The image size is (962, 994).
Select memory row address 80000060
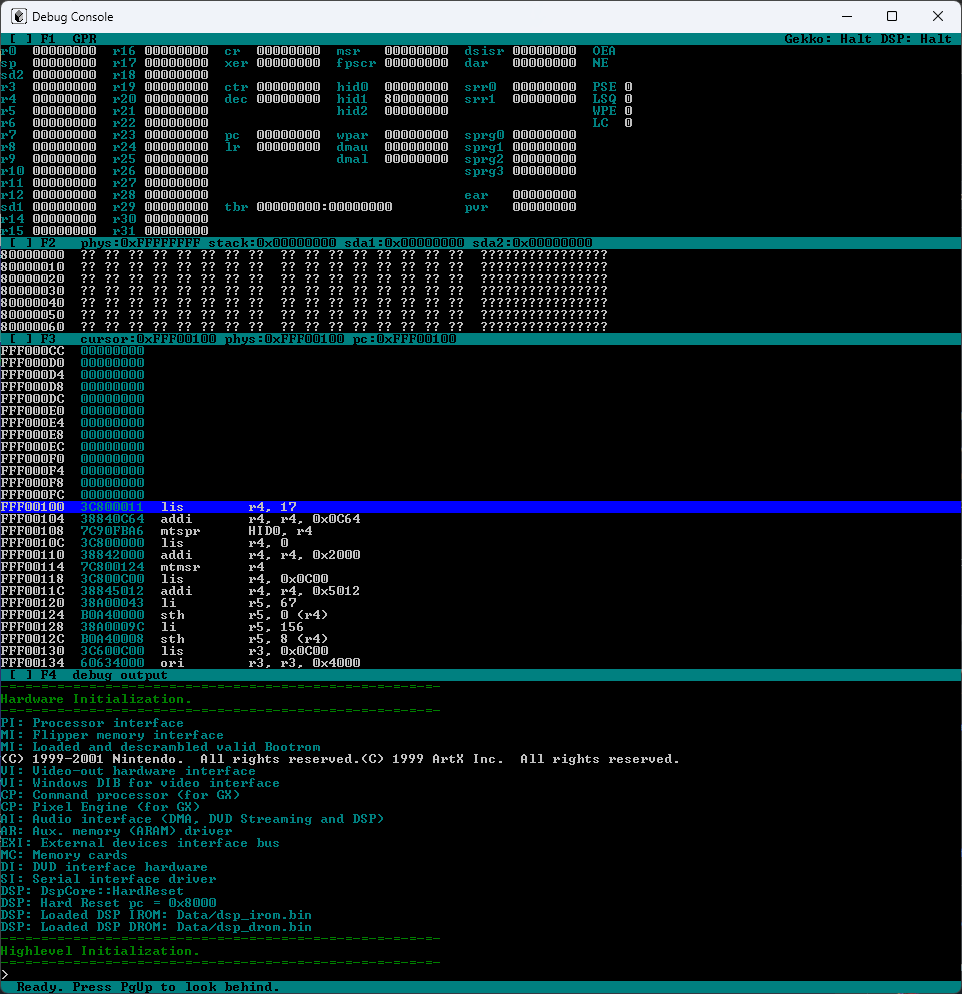(32, 327)
